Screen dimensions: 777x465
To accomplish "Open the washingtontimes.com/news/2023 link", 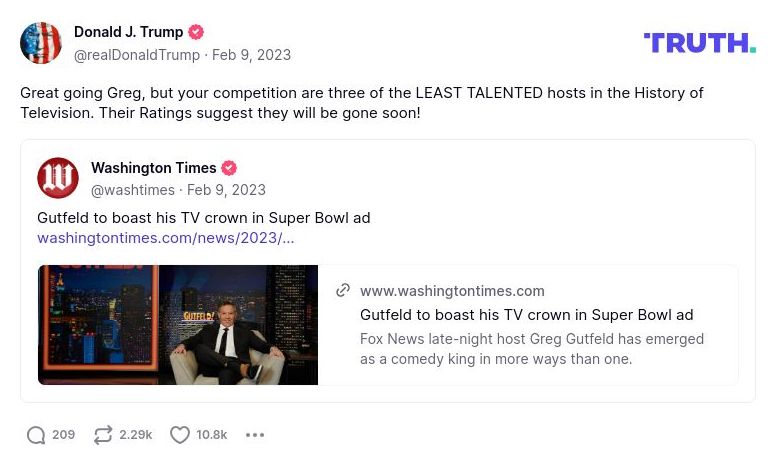I will (x=165, y=238).
